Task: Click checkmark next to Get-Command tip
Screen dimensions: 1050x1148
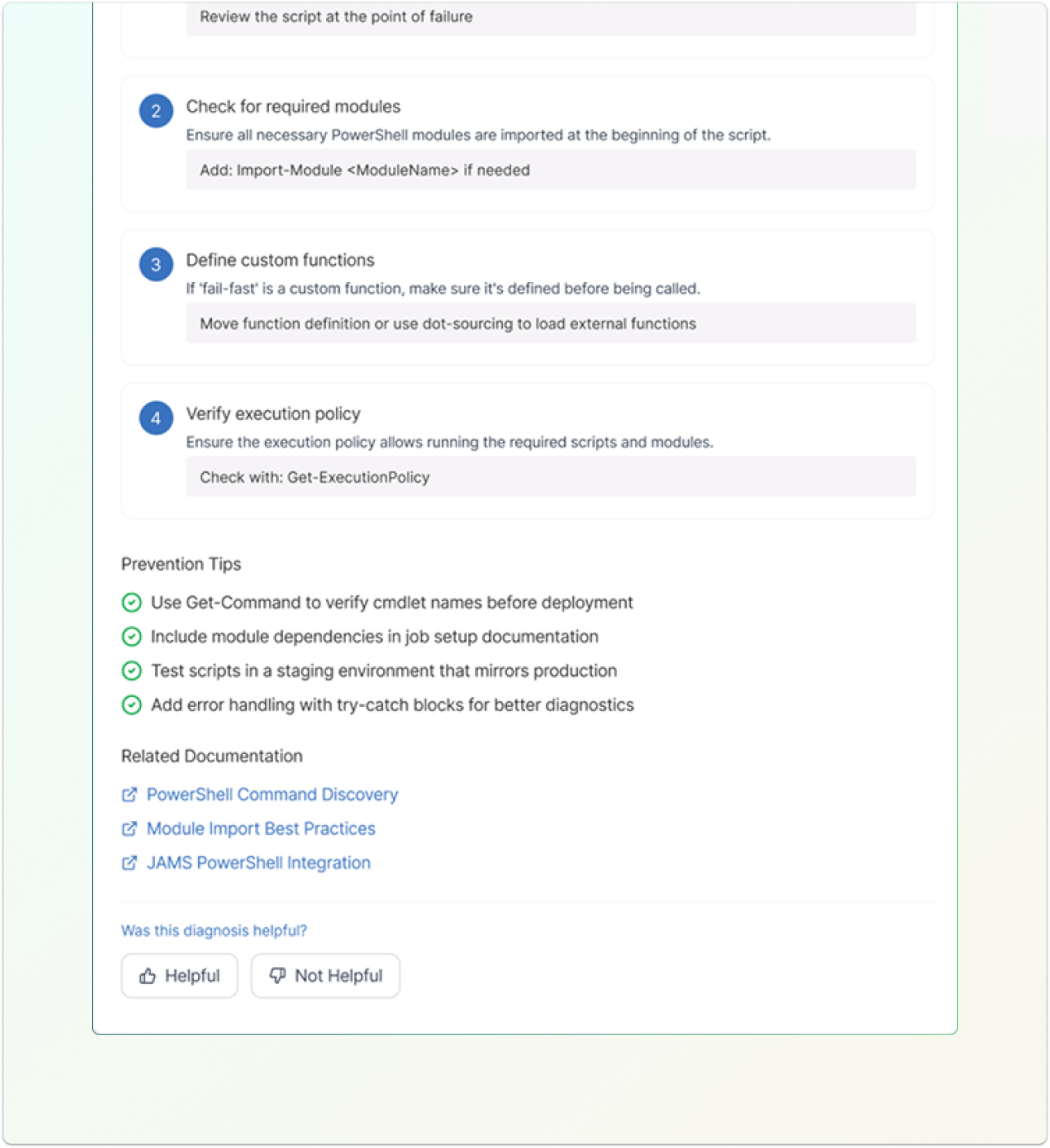Action: (131, 603)
